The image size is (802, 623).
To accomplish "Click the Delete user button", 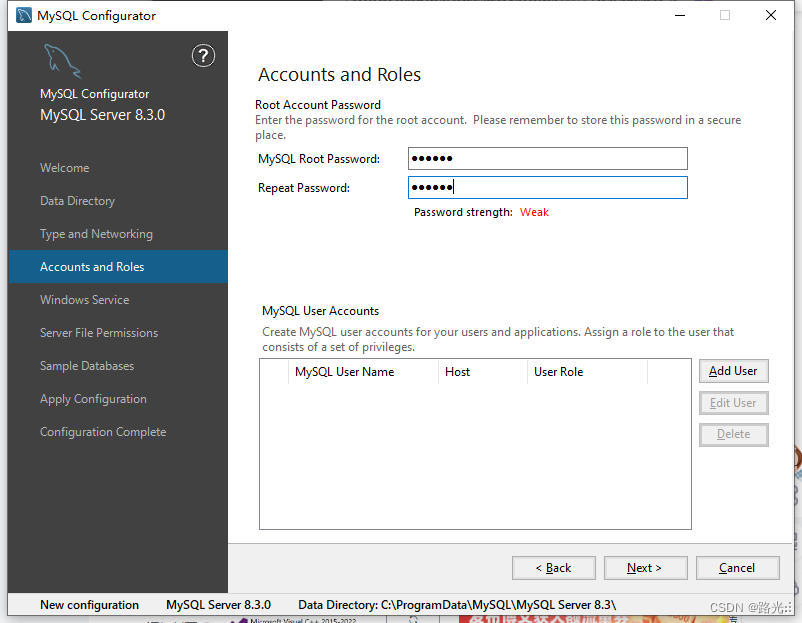I will pyautogui.click(x=733, y=434).
